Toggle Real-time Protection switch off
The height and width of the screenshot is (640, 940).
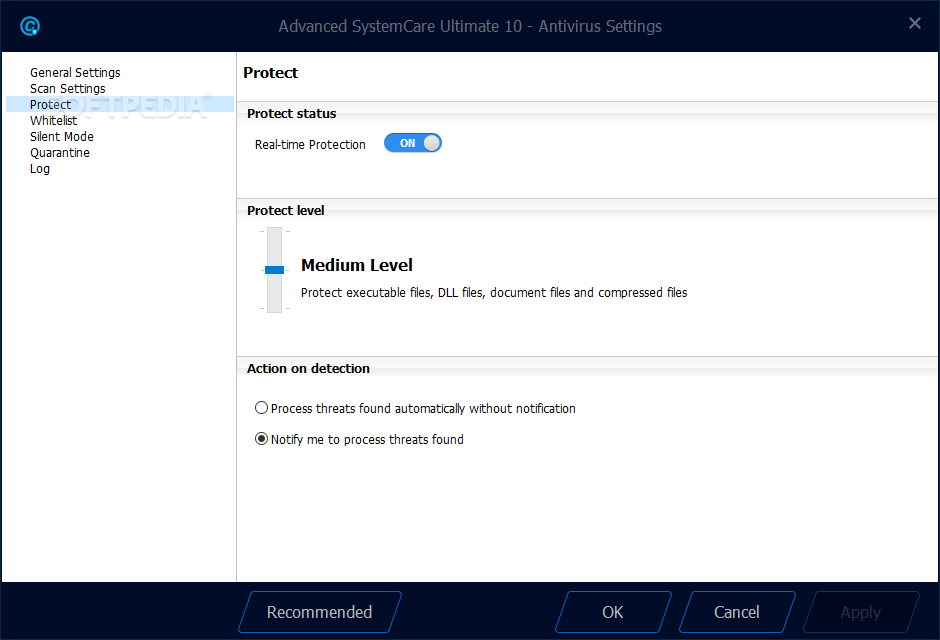point(412,143)
